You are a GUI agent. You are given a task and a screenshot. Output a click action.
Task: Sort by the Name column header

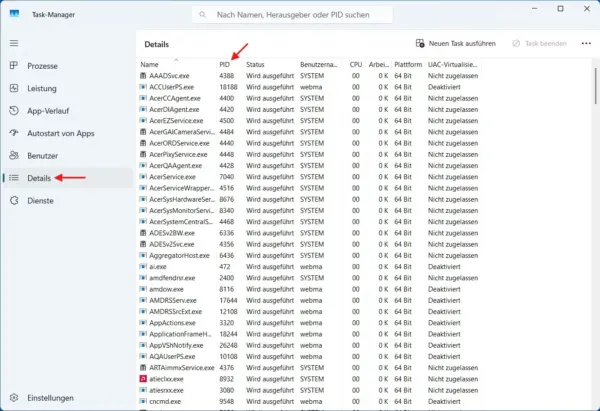point(176,64)
